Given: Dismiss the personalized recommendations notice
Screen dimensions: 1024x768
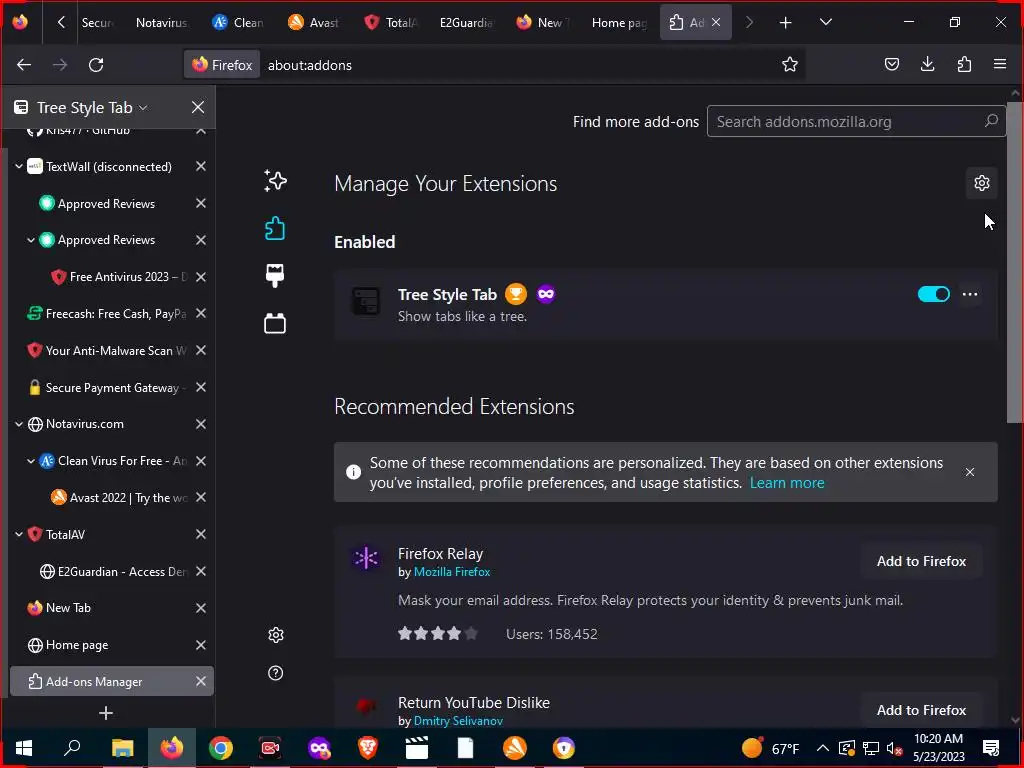Looking at the screenshot, I should 970,472.
